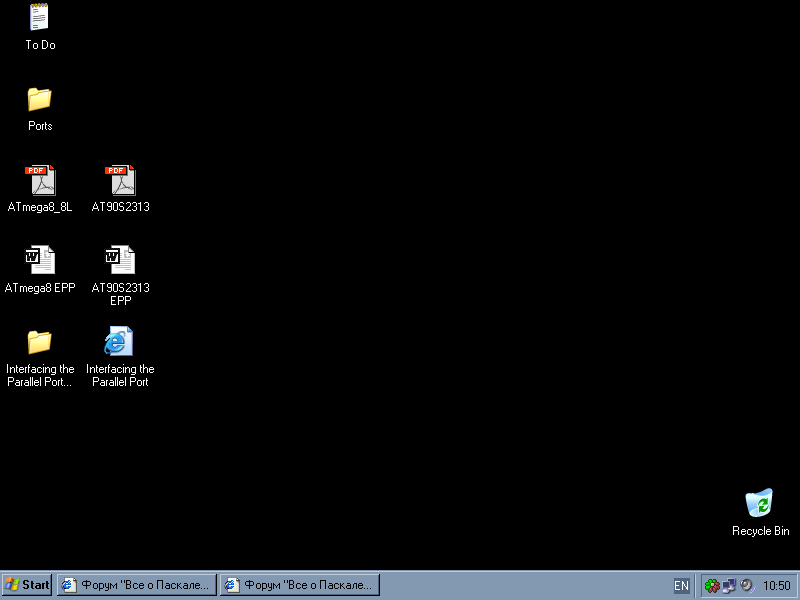Click the 'To Do' text label

point(40,45)
